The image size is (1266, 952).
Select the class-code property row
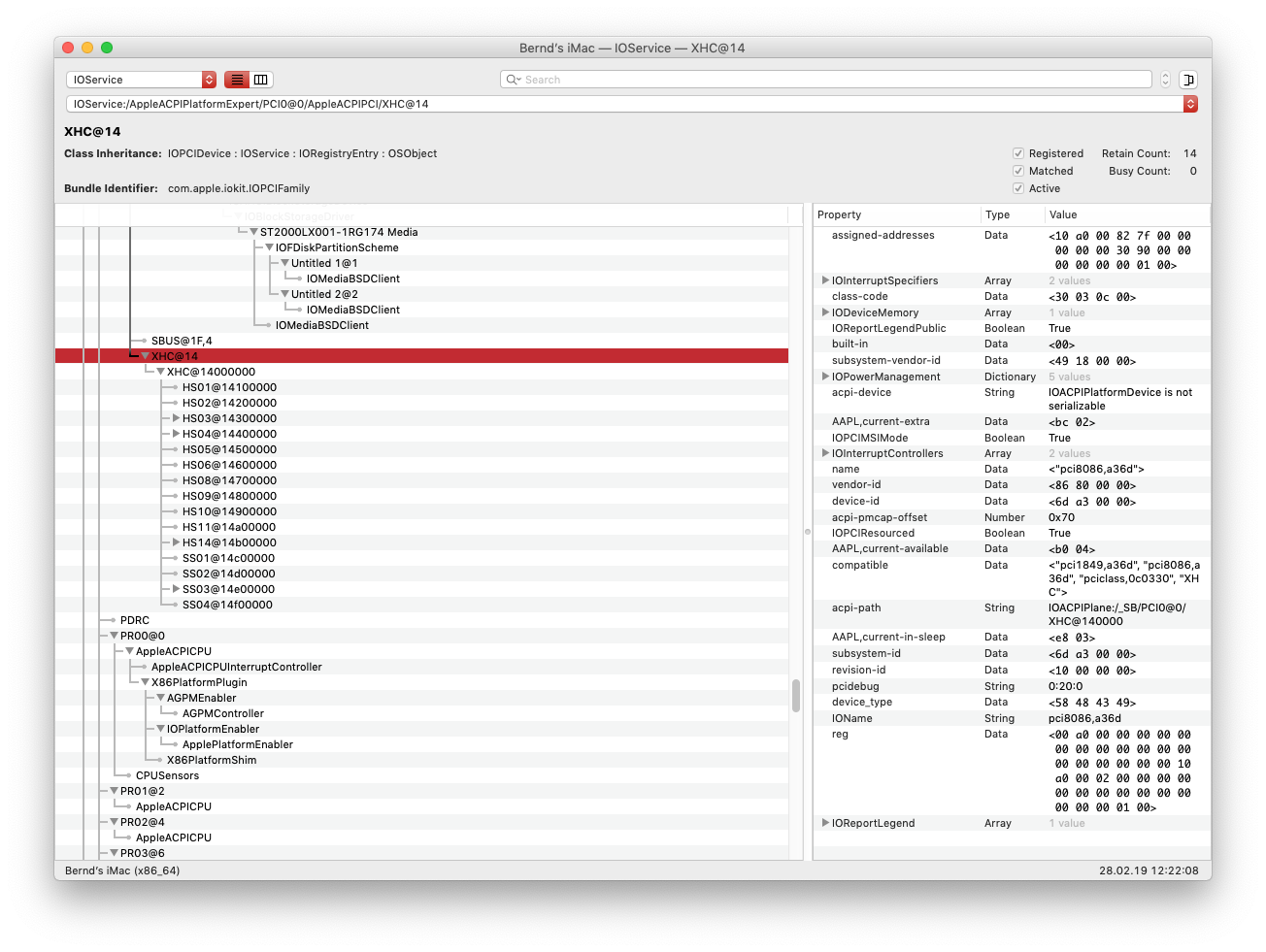coord(1012,296)
